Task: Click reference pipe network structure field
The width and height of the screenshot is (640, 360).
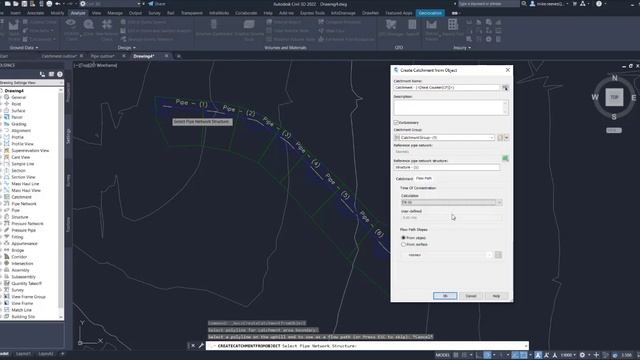Action: point(447,167)
